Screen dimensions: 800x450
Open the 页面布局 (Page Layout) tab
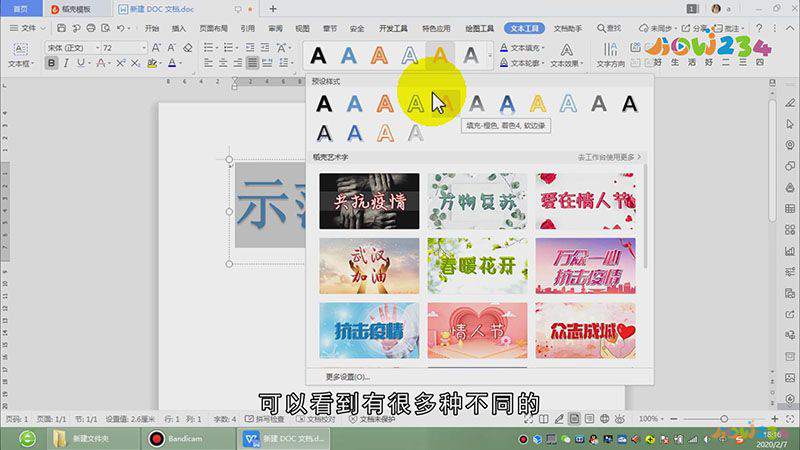point(213,28)
